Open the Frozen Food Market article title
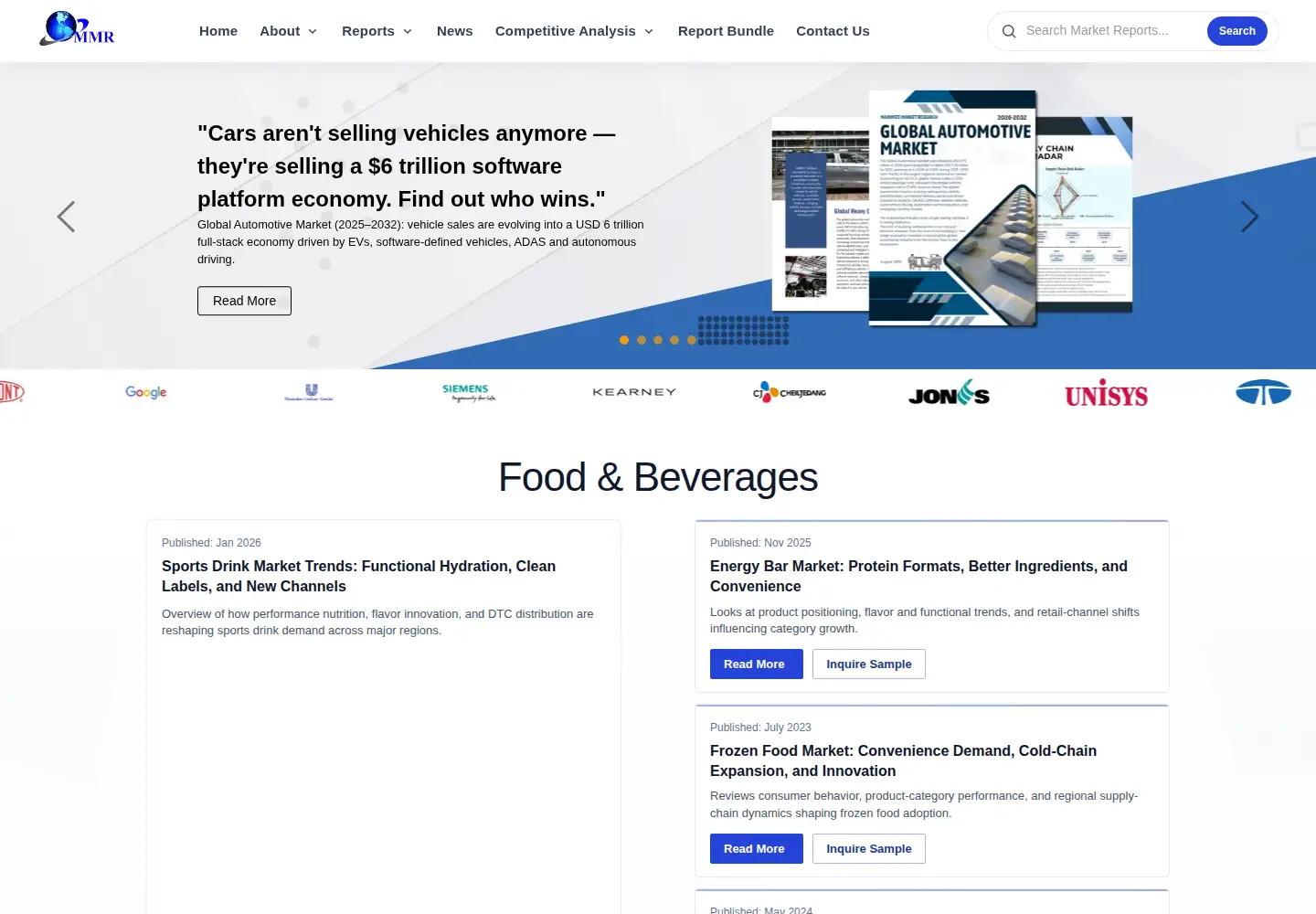The width and height of the screenshot is (1316, 914). (x=903, y=761)
